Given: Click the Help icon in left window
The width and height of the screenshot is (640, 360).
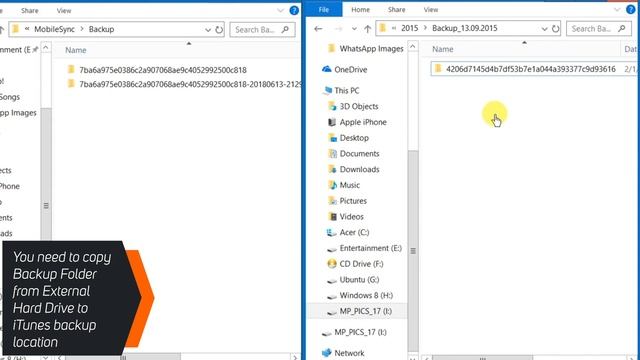Looking at the screenshot, I should pos(294,11).
